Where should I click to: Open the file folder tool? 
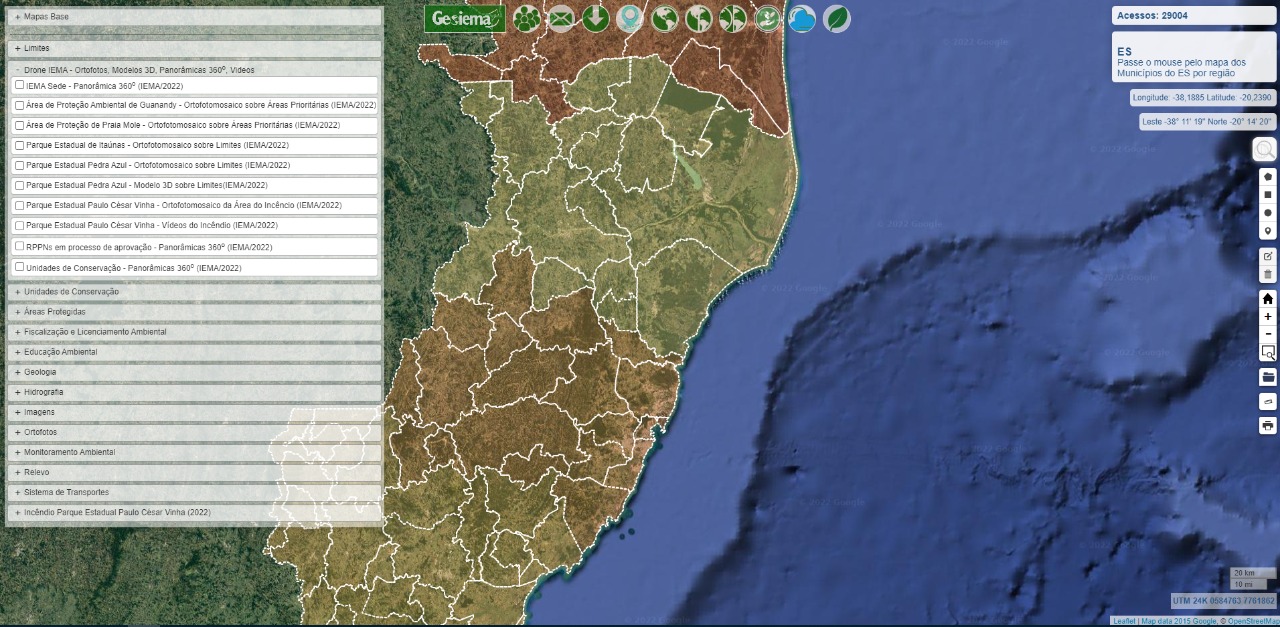pos(1268,377)
